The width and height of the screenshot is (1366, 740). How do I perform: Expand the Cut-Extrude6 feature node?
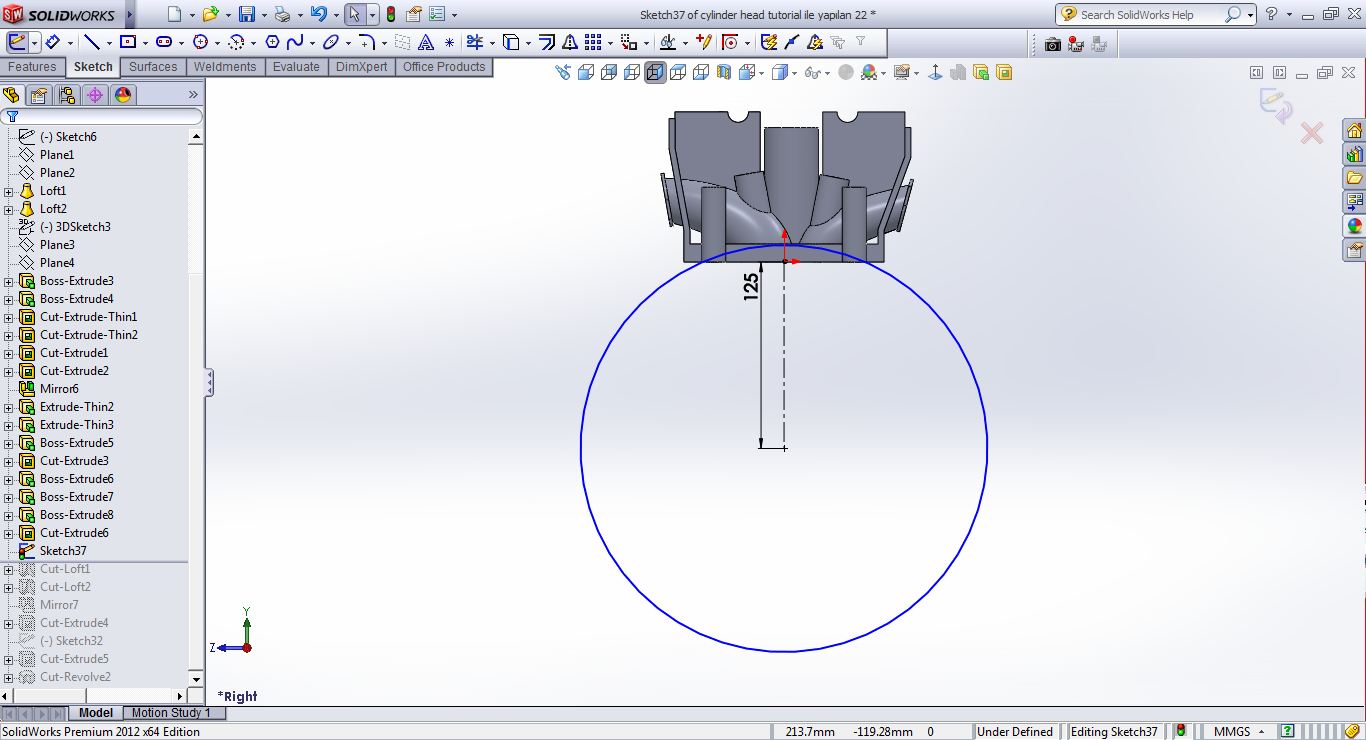[9, 533]
